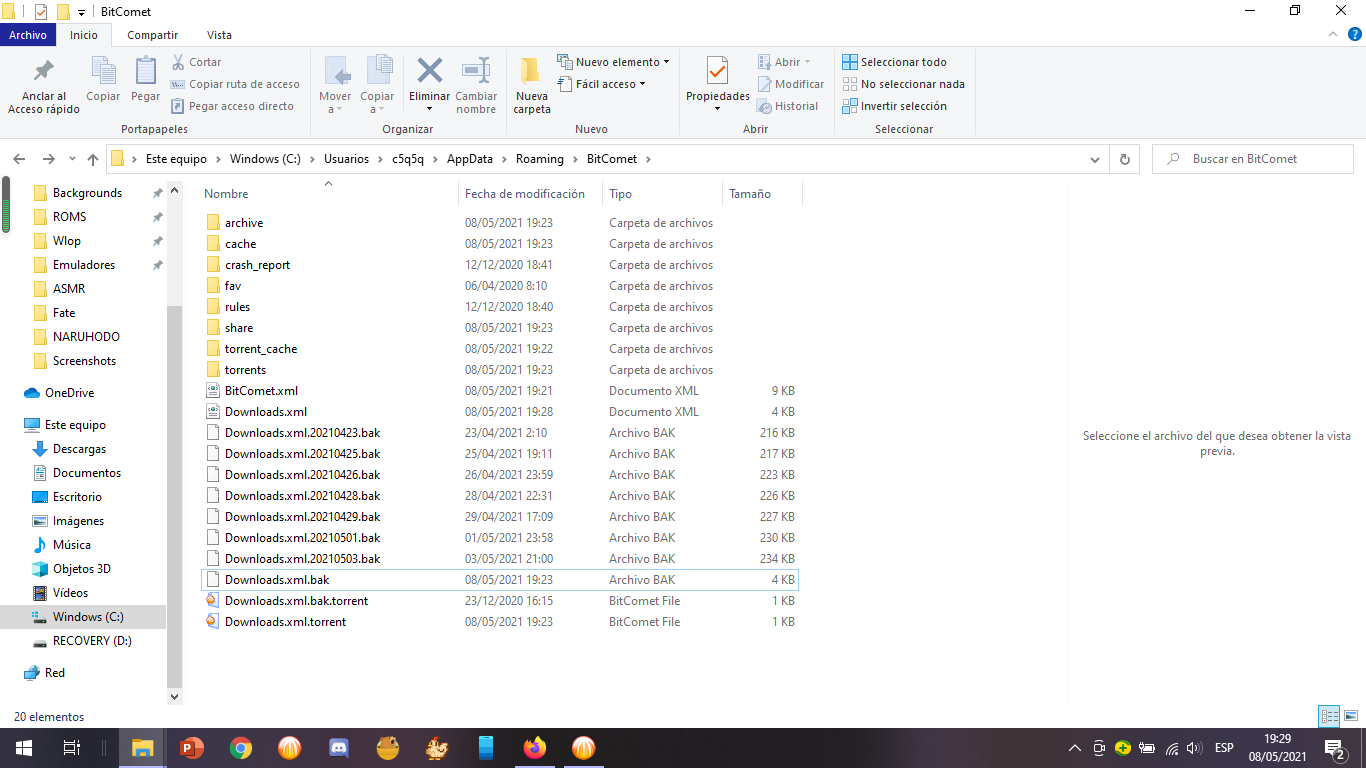Open the Windows Start menu
The width and height of the screenshot is (1366, 768).
(x=23, y=748)
